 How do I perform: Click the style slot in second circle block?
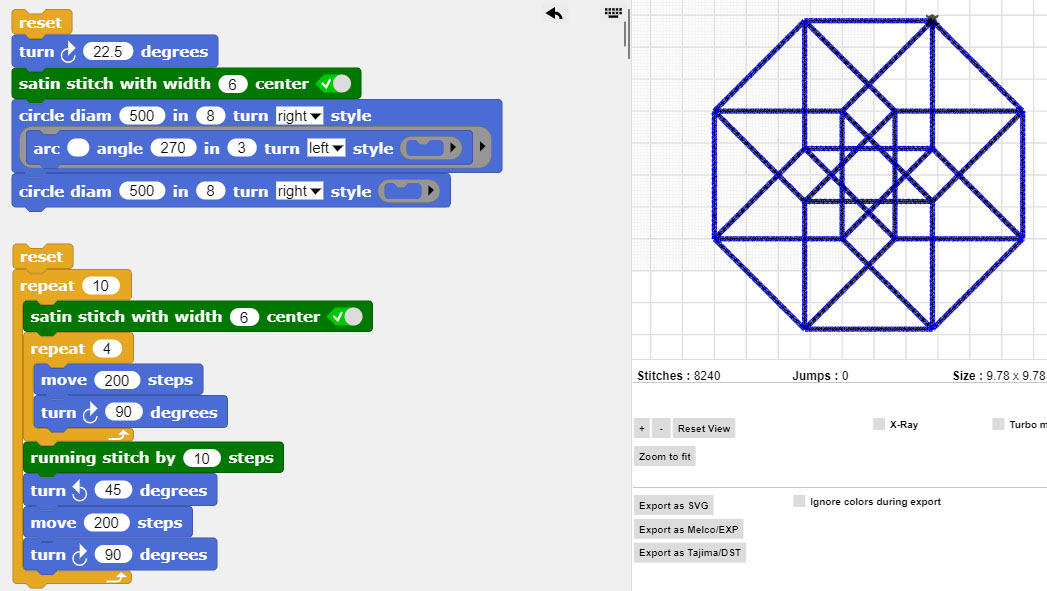tap(403, 191)
